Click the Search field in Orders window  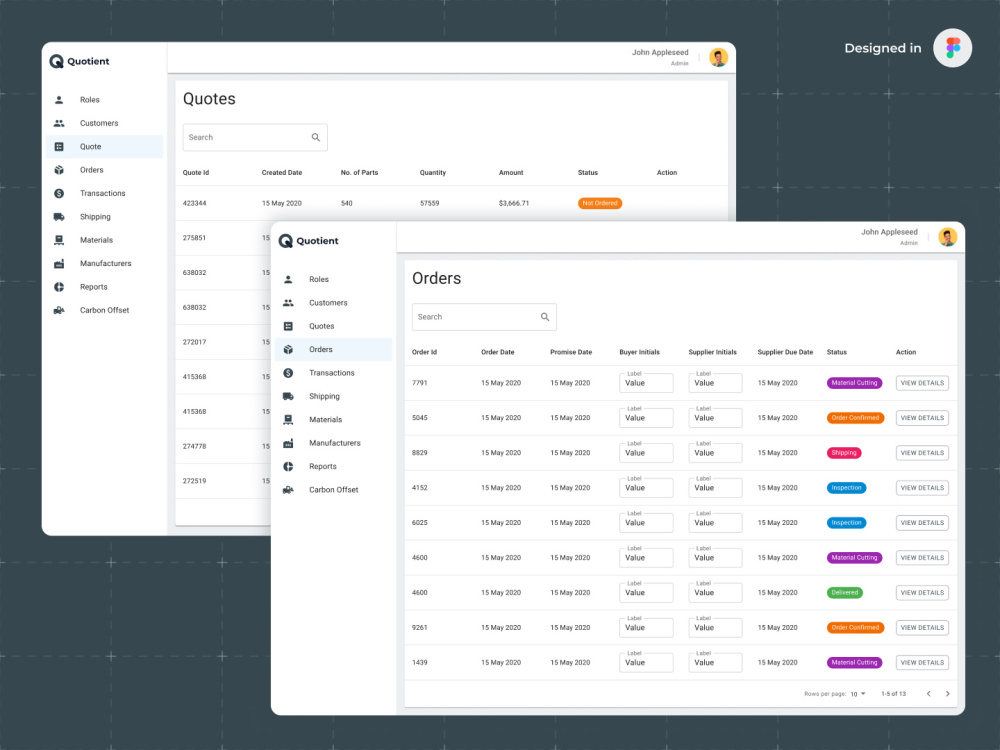coord(484,317)
